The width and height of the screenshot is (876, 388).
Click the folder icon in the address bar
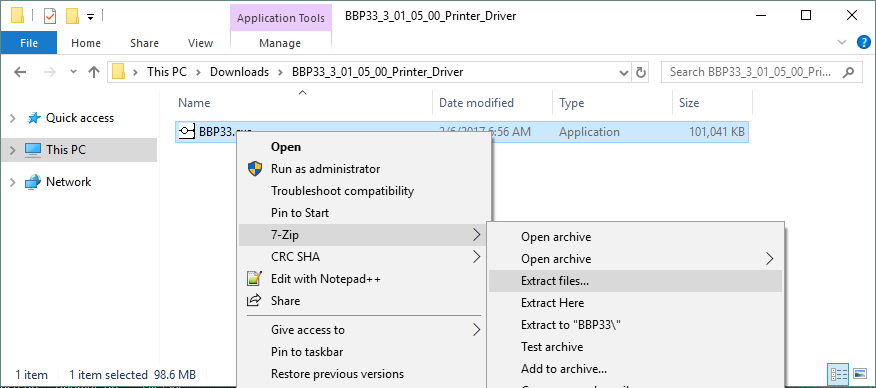tap(118, 72)
